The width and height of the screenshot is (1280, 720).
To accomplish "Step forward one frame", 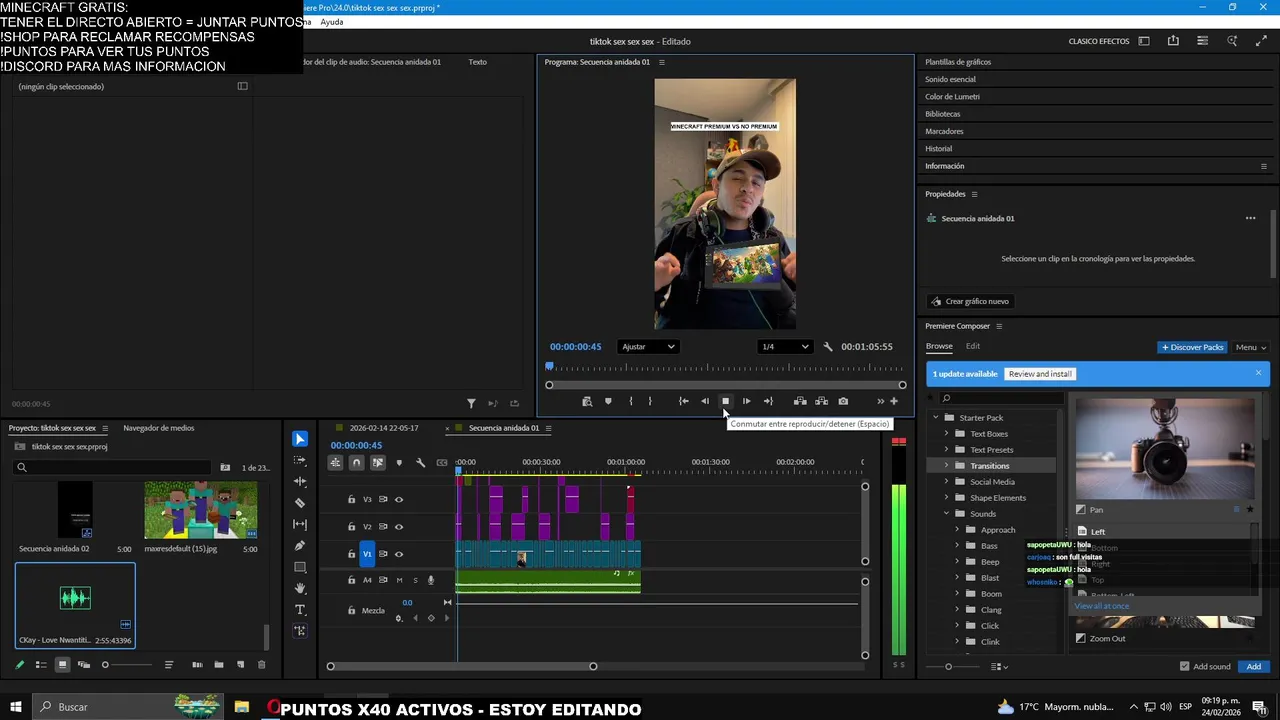I will (746, 401).
